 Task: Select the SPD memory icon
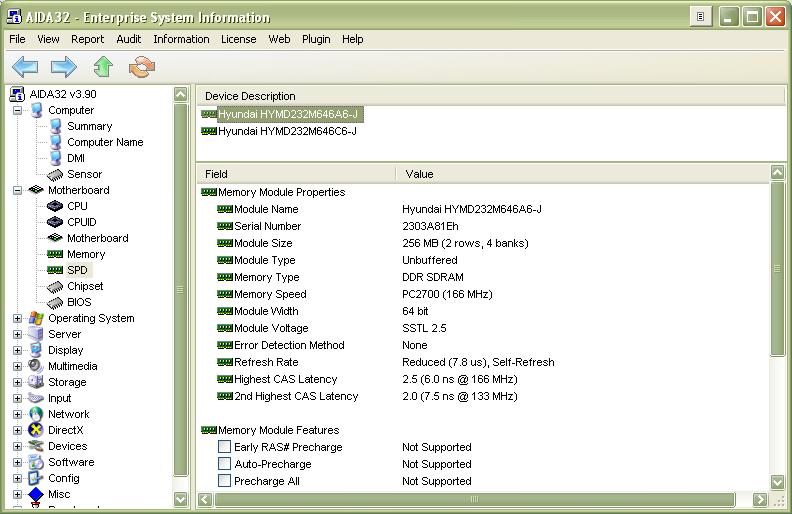click(55, 270)
